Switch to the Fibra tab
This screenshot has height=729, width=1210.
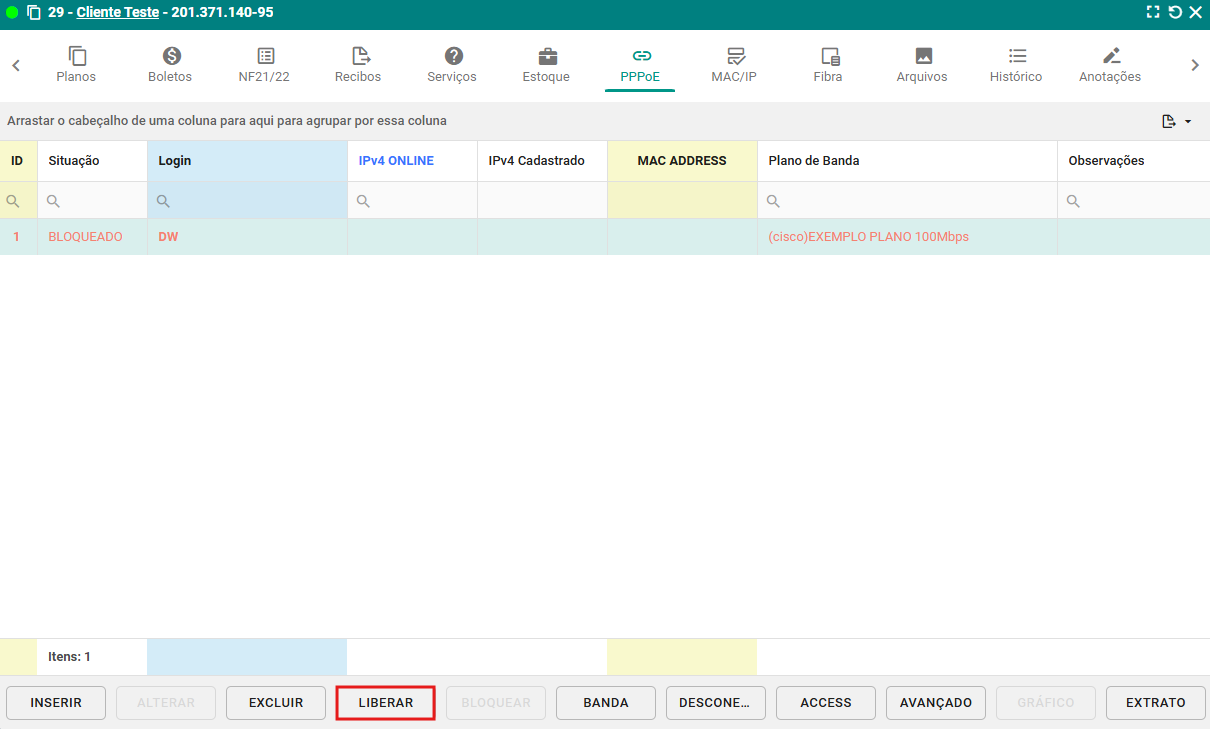coord(828,65)
